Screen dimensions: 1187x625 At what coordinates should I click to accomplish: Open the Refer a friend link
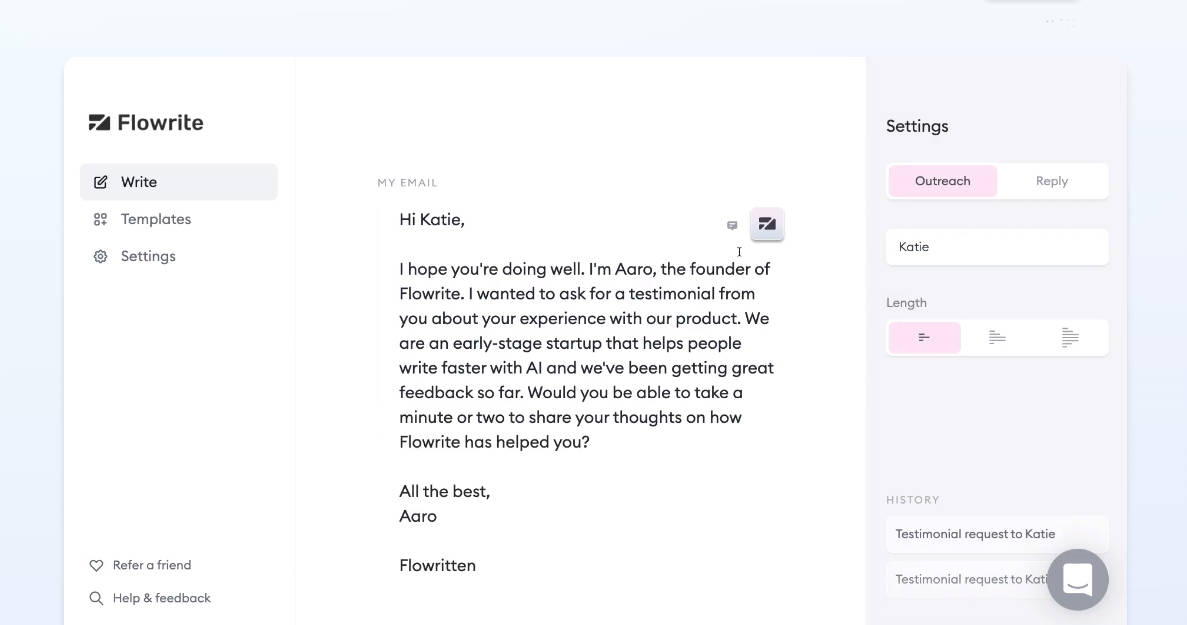pyautogui.click(x=152, y=565)
